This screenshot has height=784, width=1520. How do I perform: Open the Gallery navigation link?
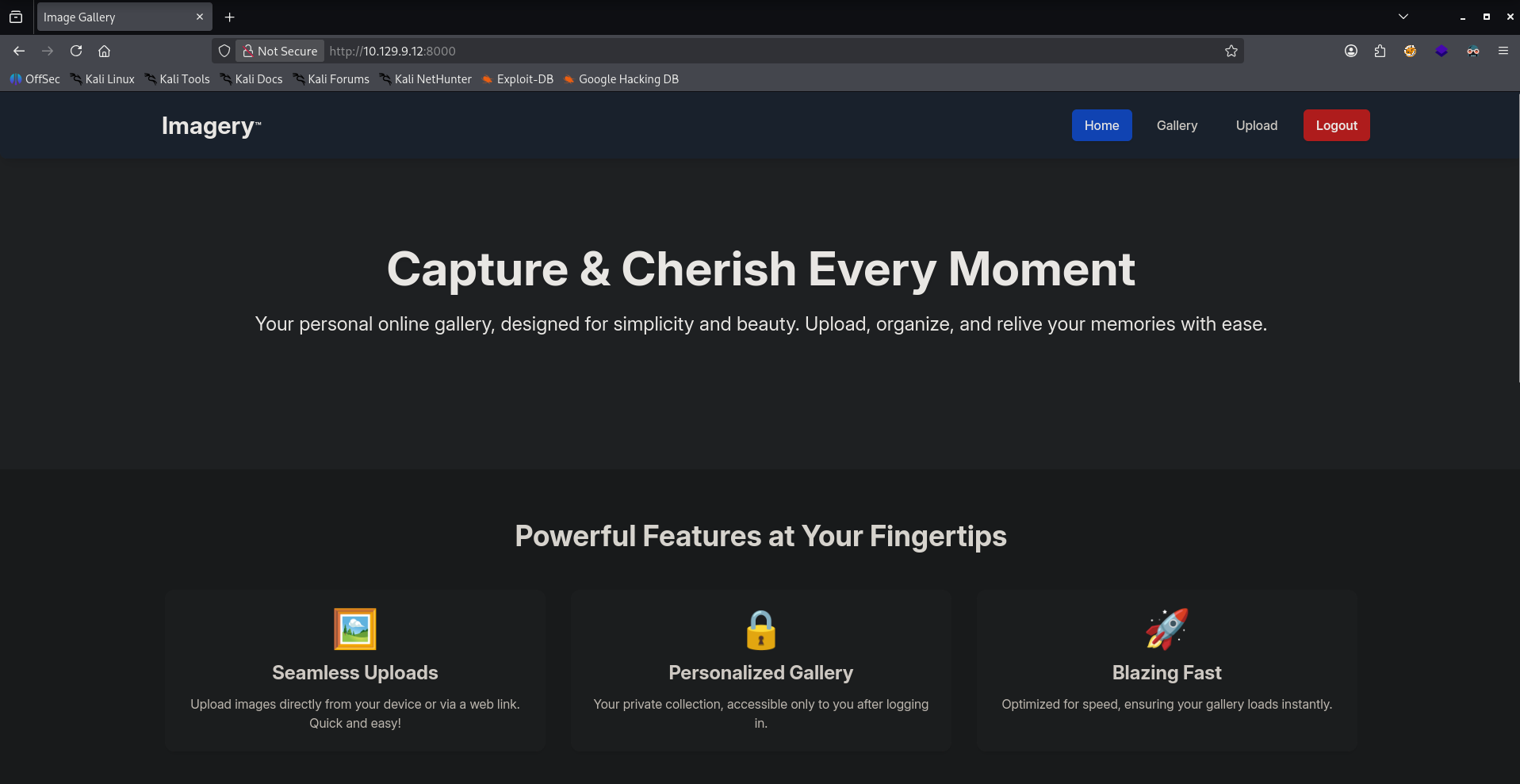coord(1177,125)
